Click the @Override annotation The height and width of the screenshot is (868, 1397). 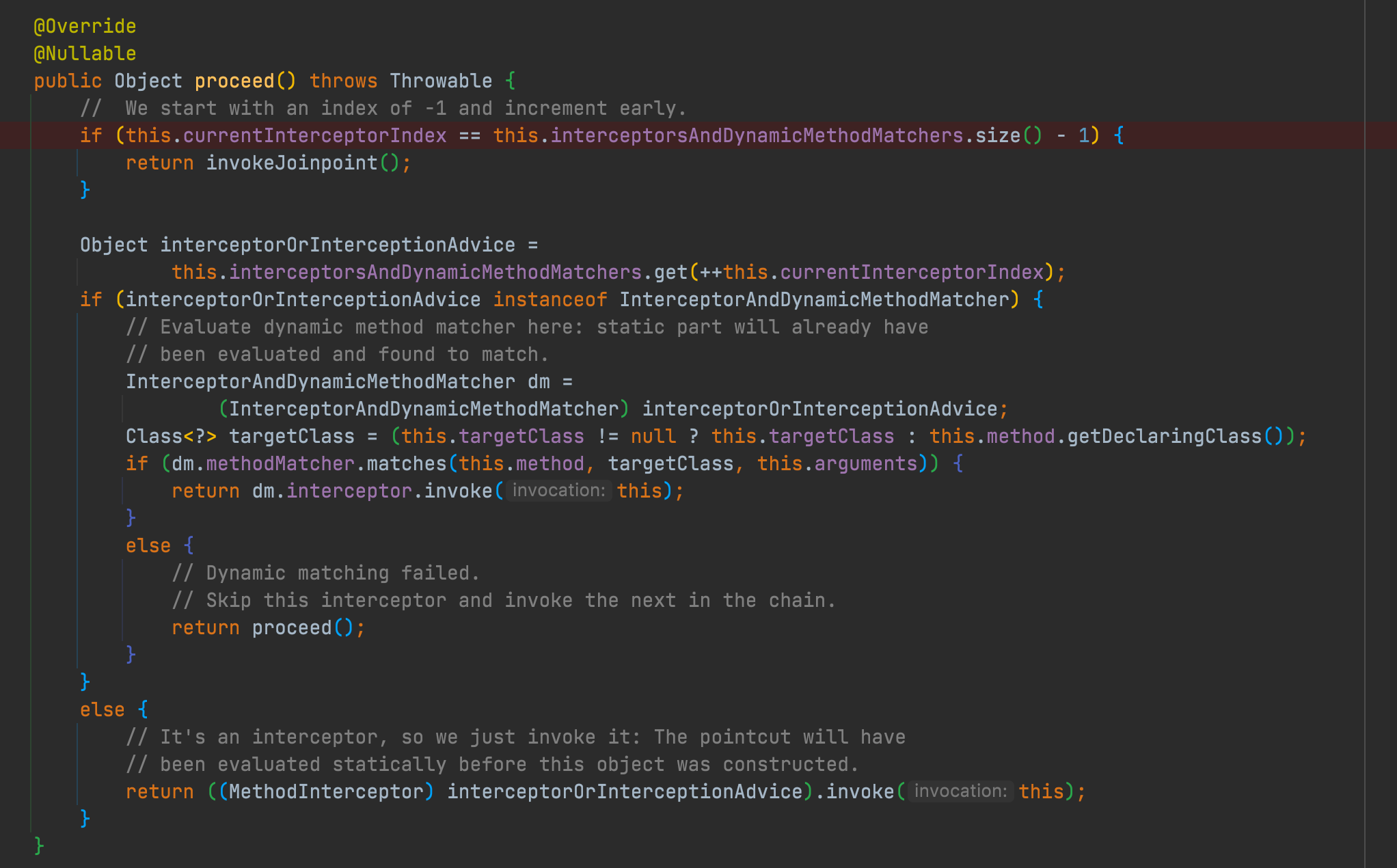[x=85, y=27]
